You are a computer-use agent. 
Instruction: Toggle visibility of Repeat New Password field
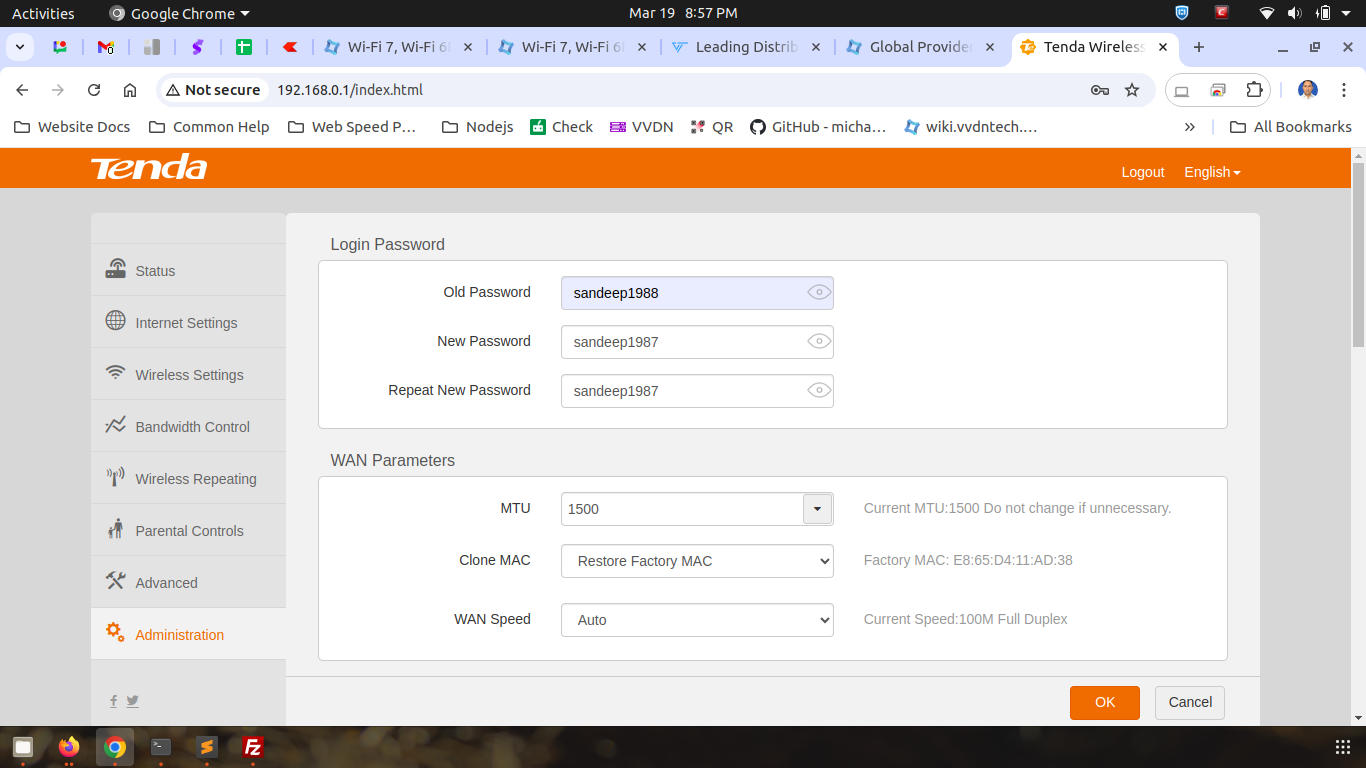[x=818, y=391]
